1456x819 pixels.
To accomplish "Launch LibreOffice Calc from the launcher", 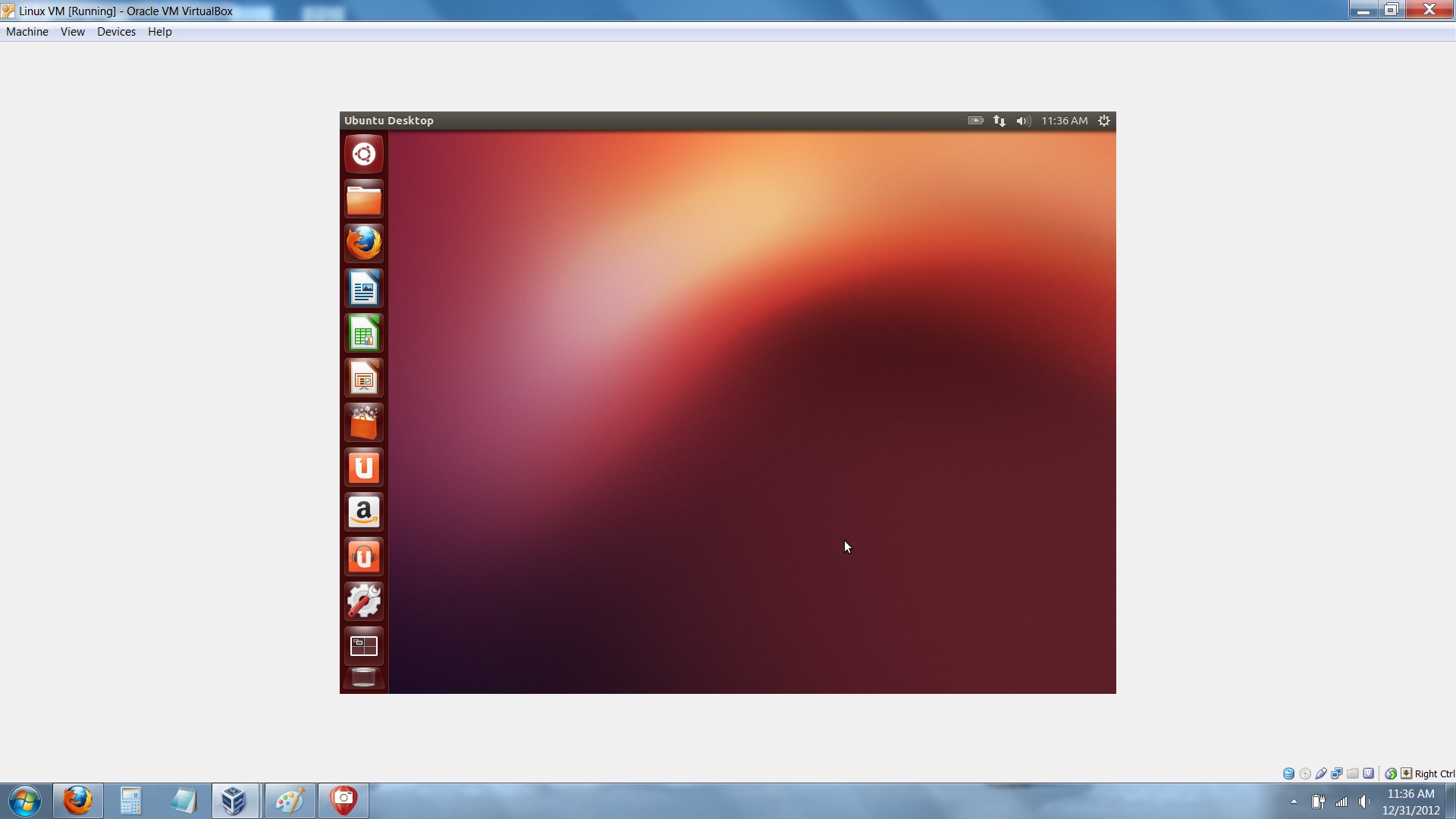I will pos(364,333).
